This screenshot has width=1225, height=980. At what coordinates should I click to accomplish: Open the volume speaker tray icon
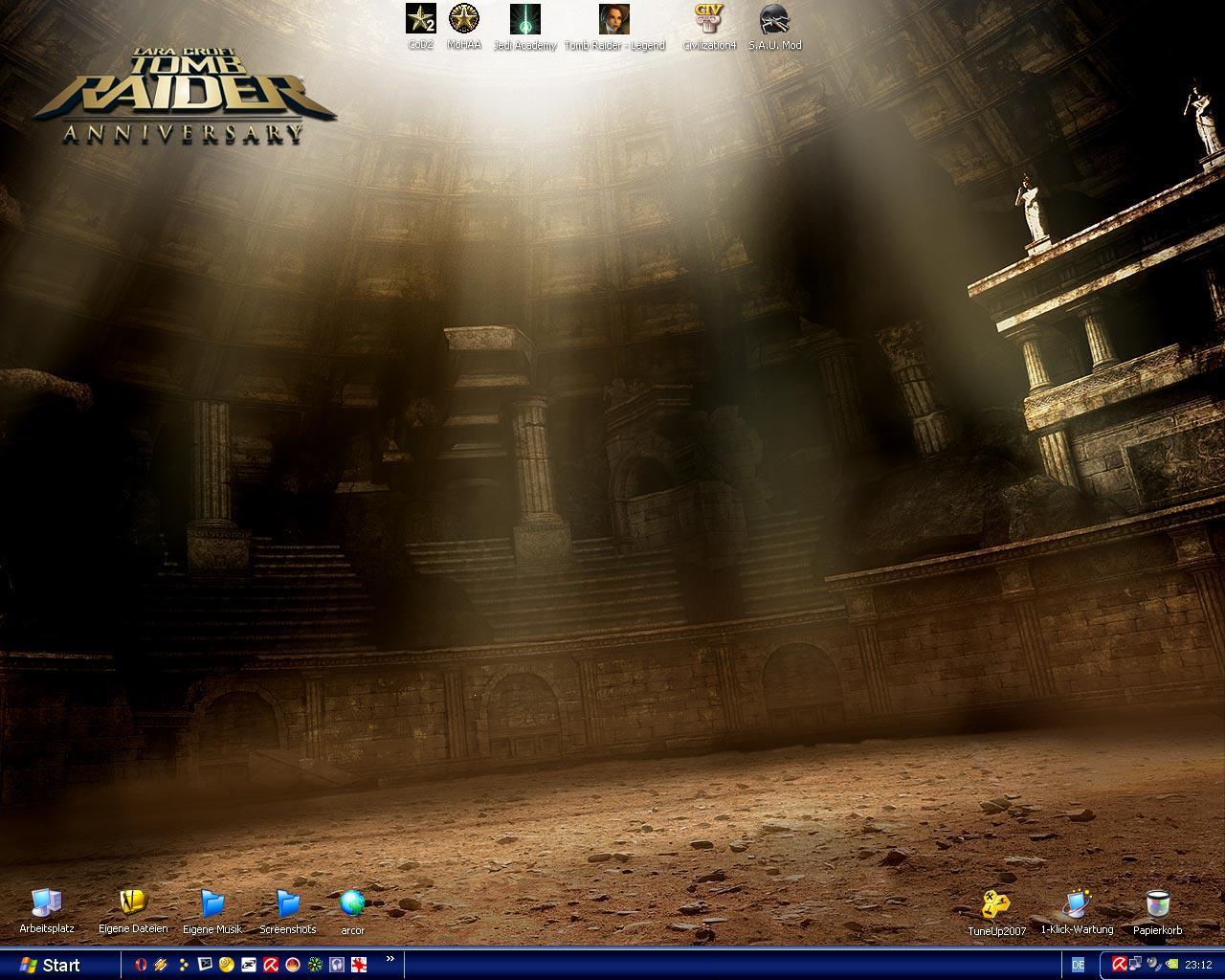pos(1153,965)
